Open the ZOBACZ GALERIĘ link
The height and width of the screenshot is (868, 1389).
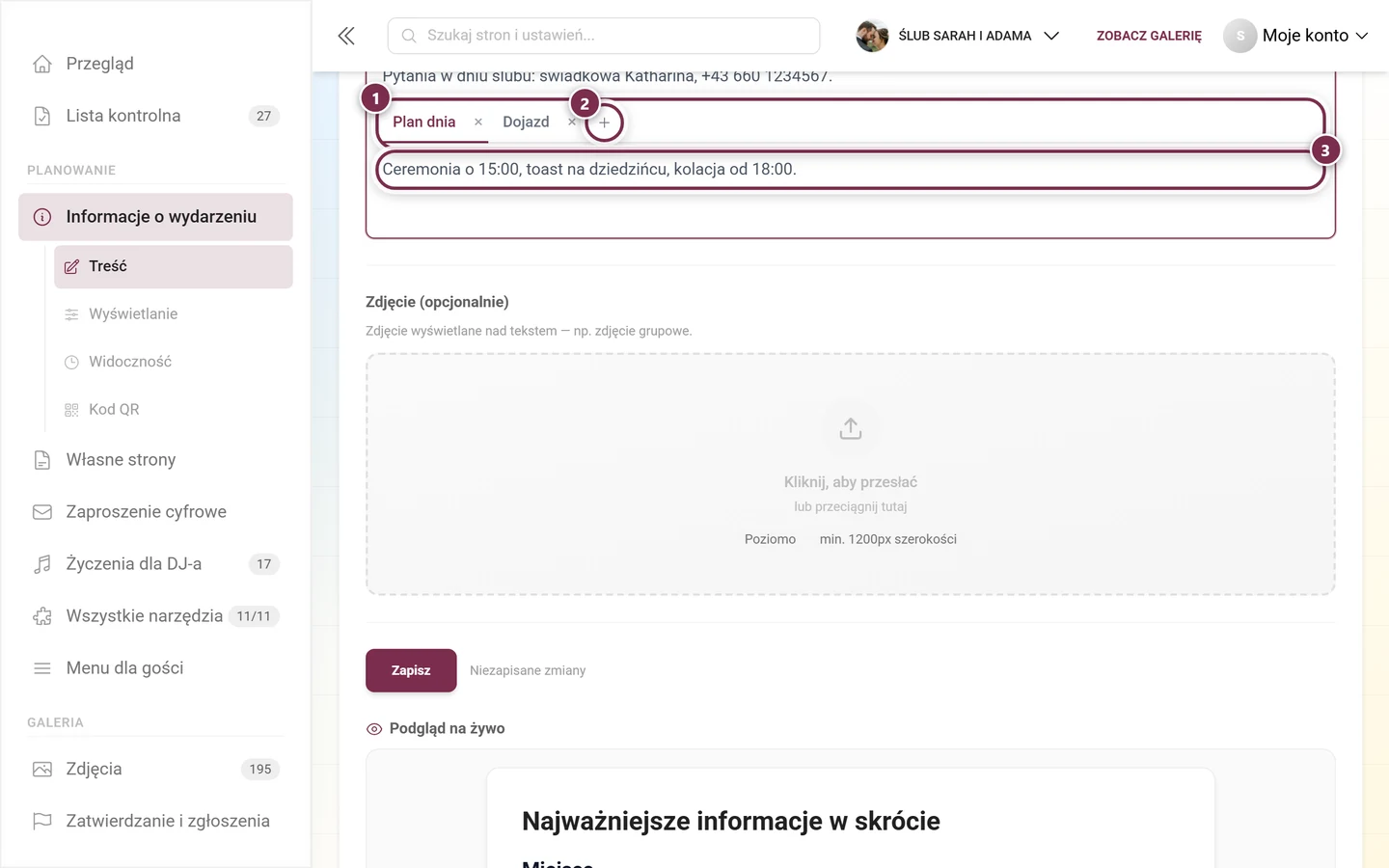click(x=1149, y=36)
